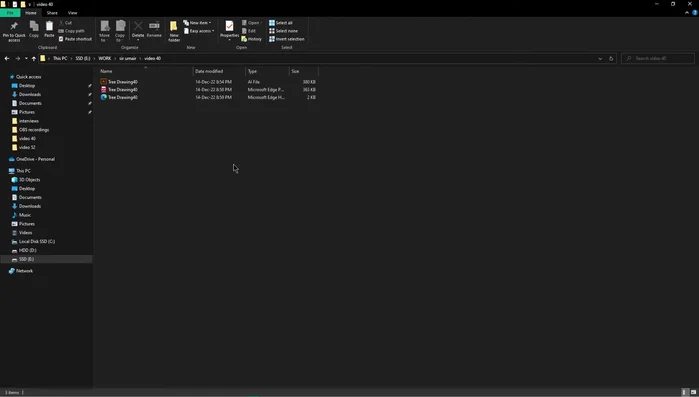Choose Copy path in Clipboard group
699x397 pixels.
point(71,31)
